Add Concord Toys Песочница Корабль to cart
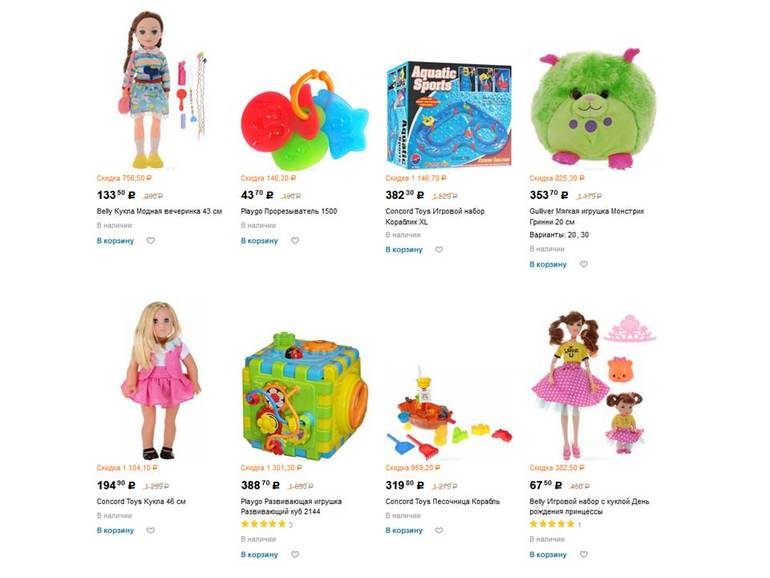 pos(404,530)
